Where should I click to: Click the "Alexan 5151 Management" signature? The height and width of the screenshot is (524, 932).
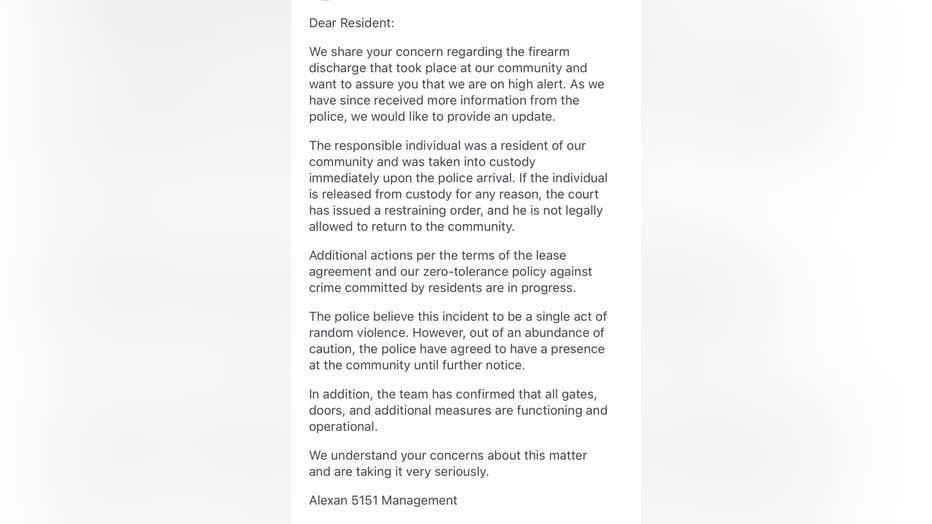[x=383, y=500]
